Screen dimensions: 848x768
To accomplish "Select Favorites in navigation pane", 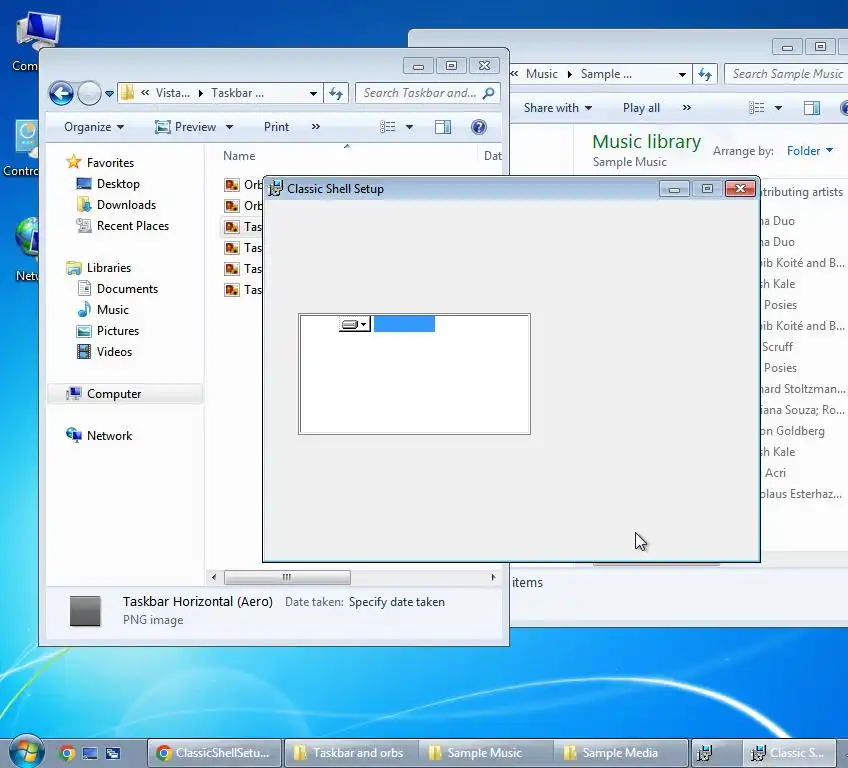I will coord(110,163).
